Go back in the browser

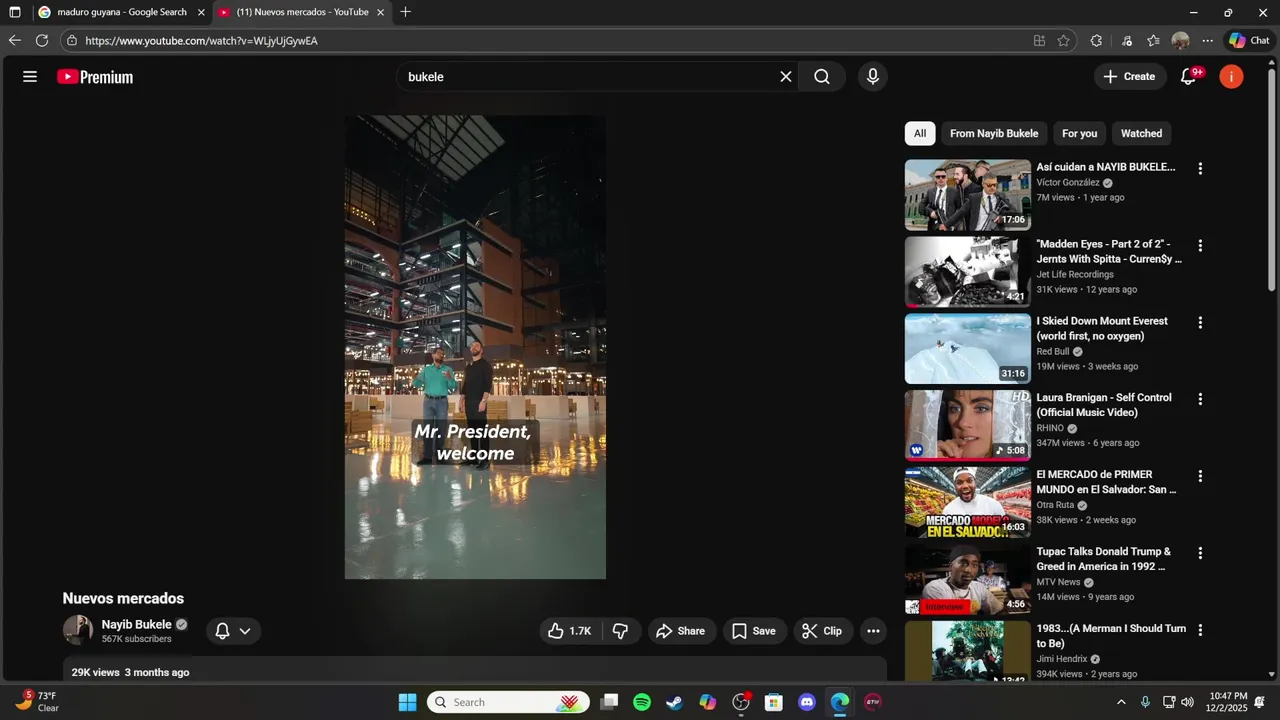pyautogui.click(x=14, y=41)
